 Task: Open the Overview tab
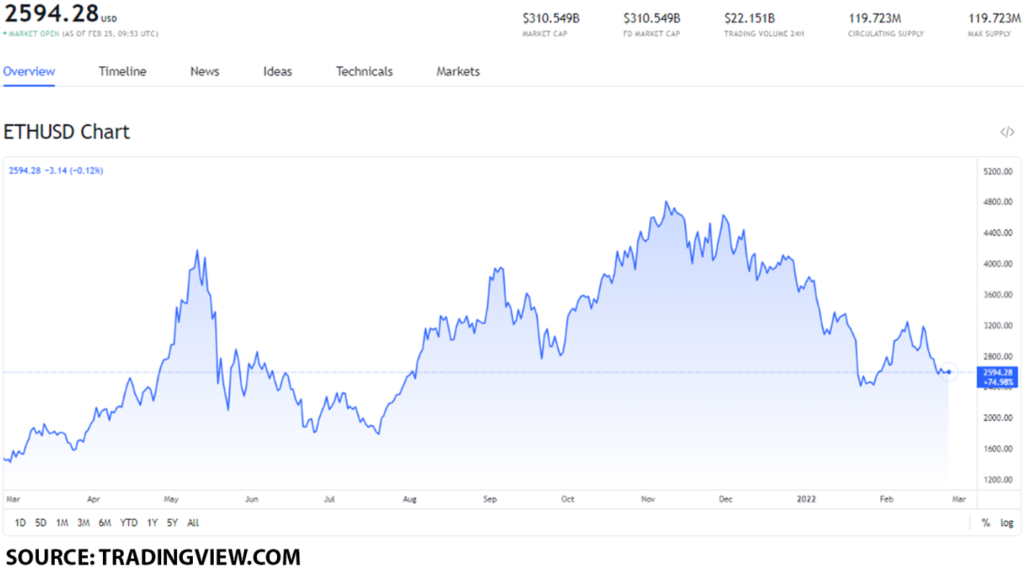29,71
